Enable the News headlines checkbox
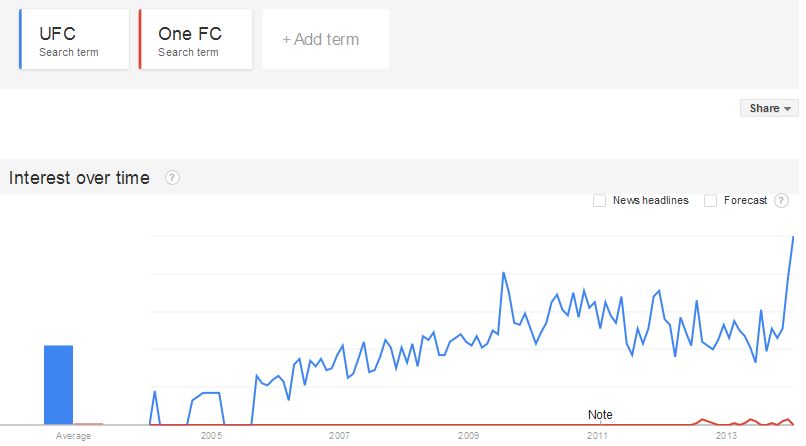 600,200
